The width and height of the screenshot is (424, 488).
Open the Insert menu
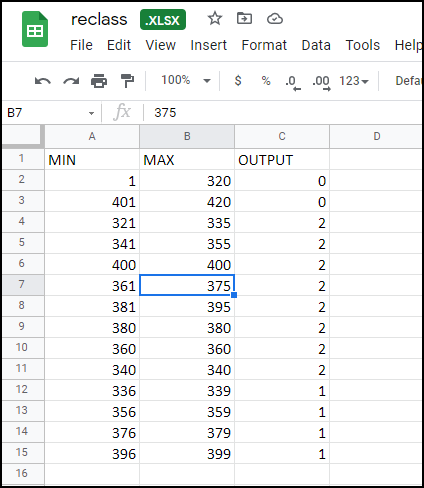pos(208,45)
